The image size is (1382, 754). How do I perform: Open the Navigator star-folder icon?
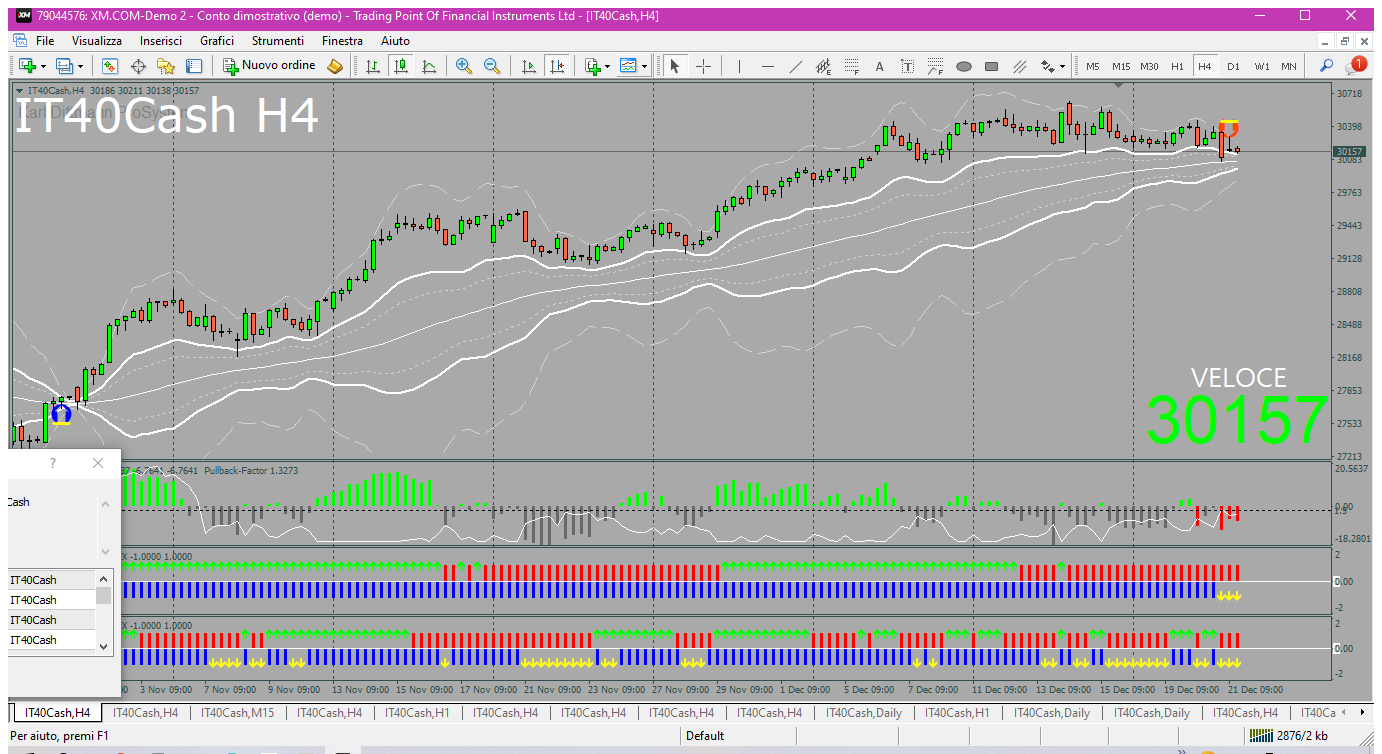(x=166, y=66)
